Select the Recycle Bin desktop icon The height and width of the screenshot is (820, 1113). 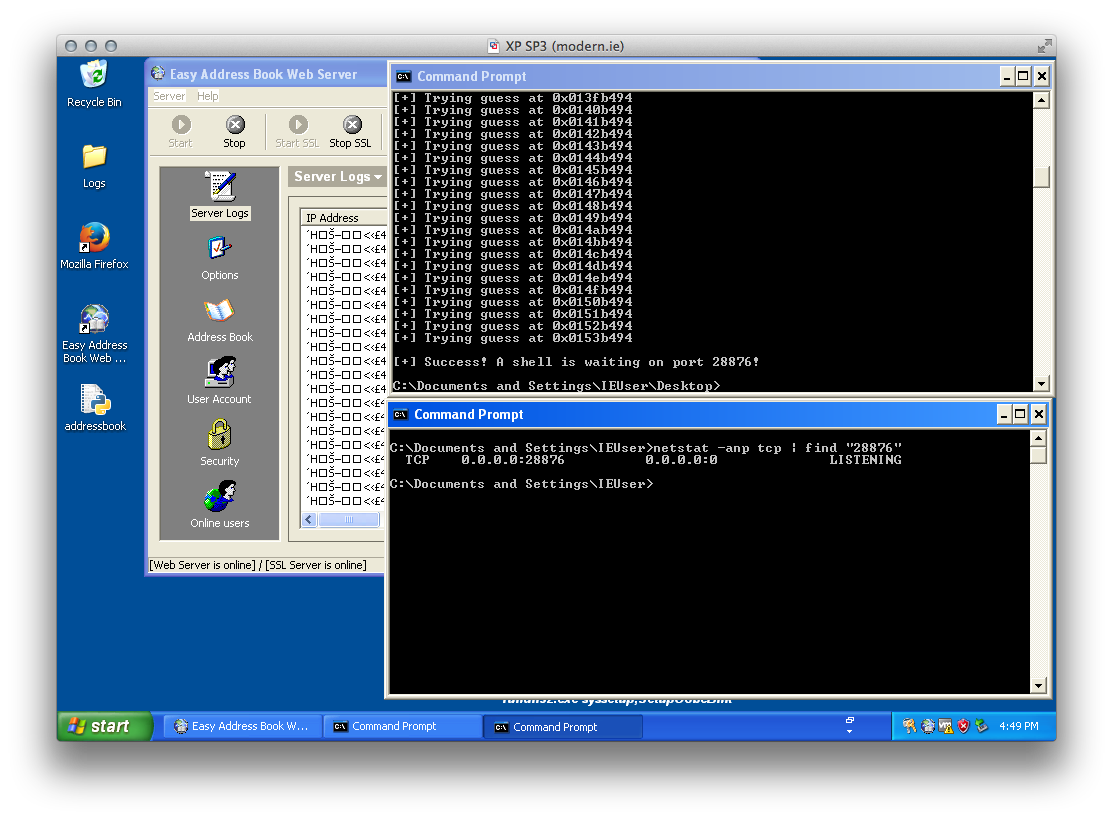94,84
